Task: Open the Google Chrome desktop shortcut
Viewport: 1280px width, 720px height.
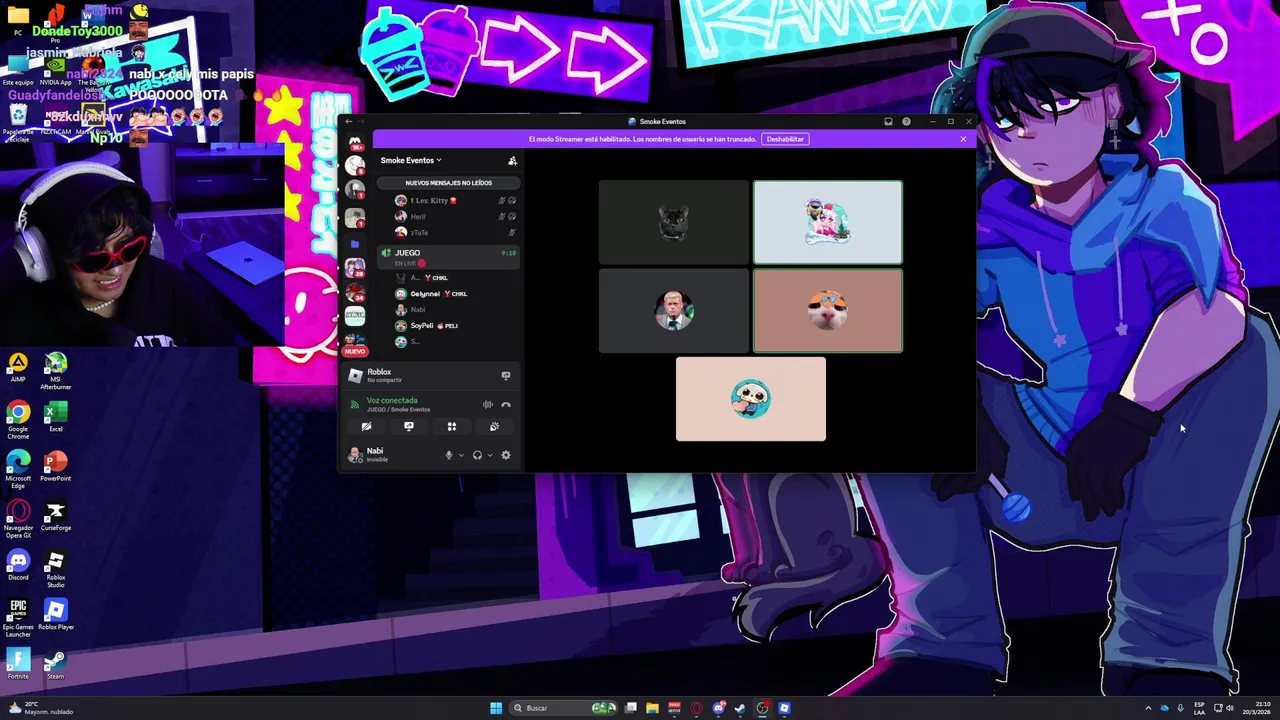Action: click(x=18, y=420)
